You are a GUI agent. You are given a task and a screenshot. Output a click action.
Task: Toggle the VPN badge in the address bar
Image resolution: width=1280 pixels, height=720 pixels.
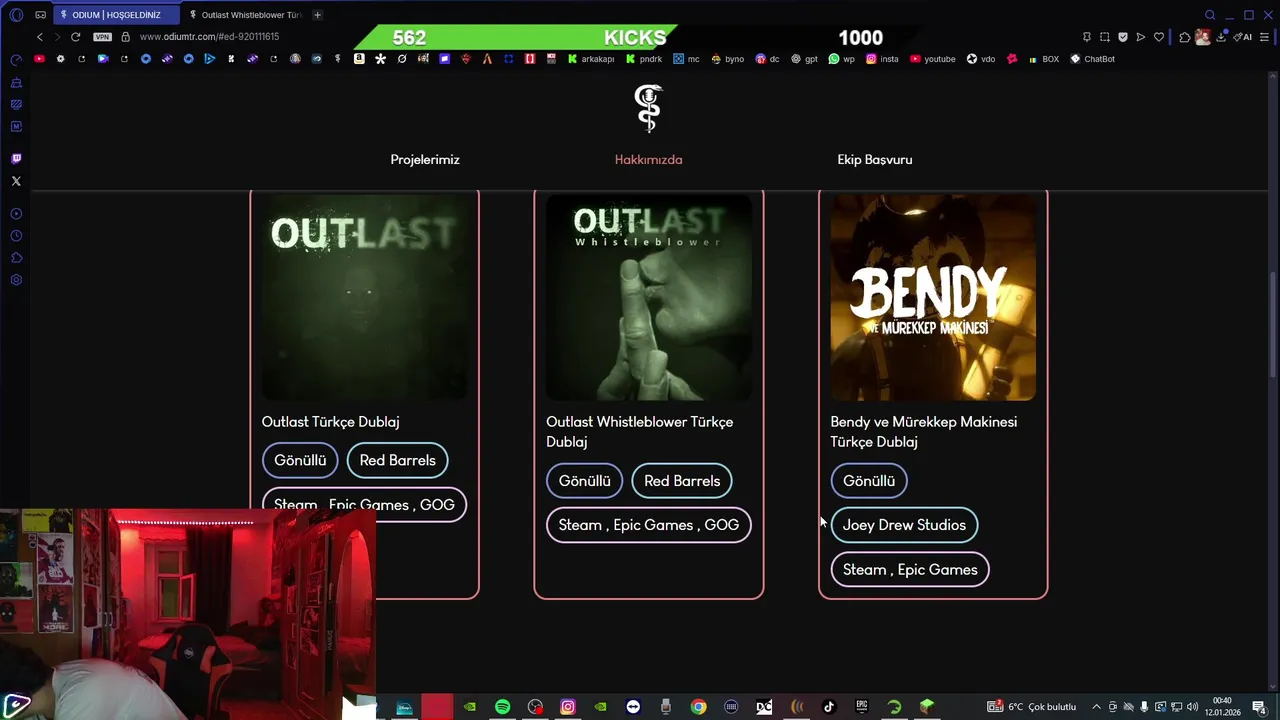102,37
